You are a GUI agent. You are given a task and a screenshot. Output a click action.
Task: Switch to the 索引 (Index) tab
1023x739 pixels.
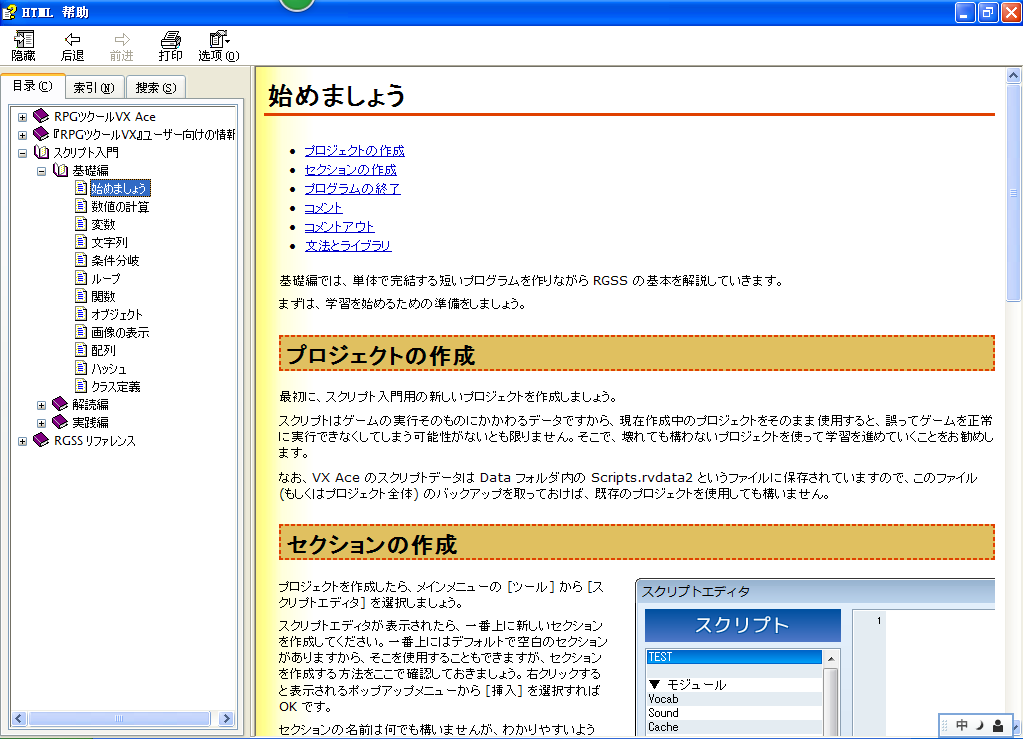[x=94, y=87]
